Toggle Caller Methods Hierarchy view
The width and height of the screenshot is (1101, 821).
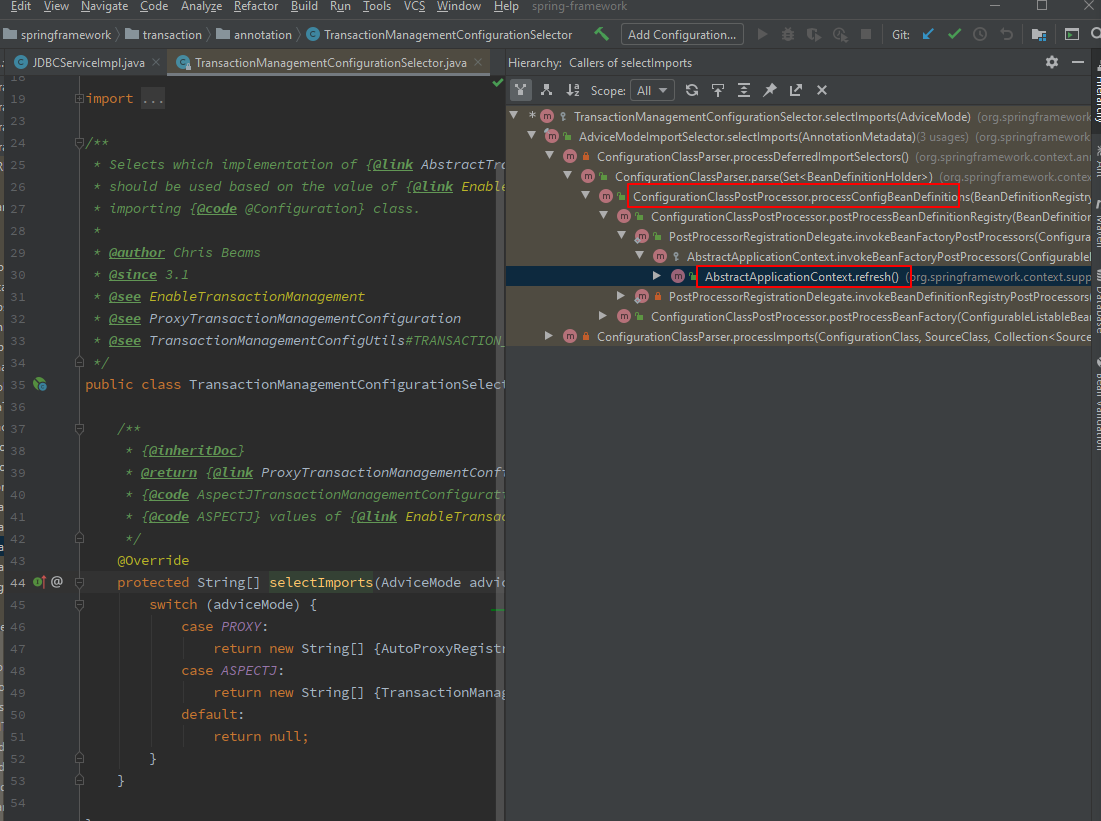(x=520, y=90)
